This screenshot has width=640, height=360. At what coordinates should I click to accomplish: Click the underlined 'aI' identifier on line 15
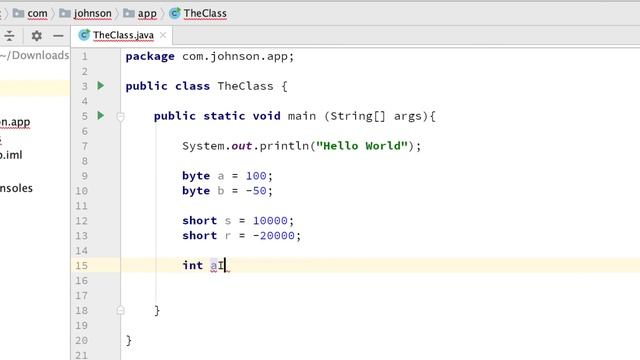(217, 266)
